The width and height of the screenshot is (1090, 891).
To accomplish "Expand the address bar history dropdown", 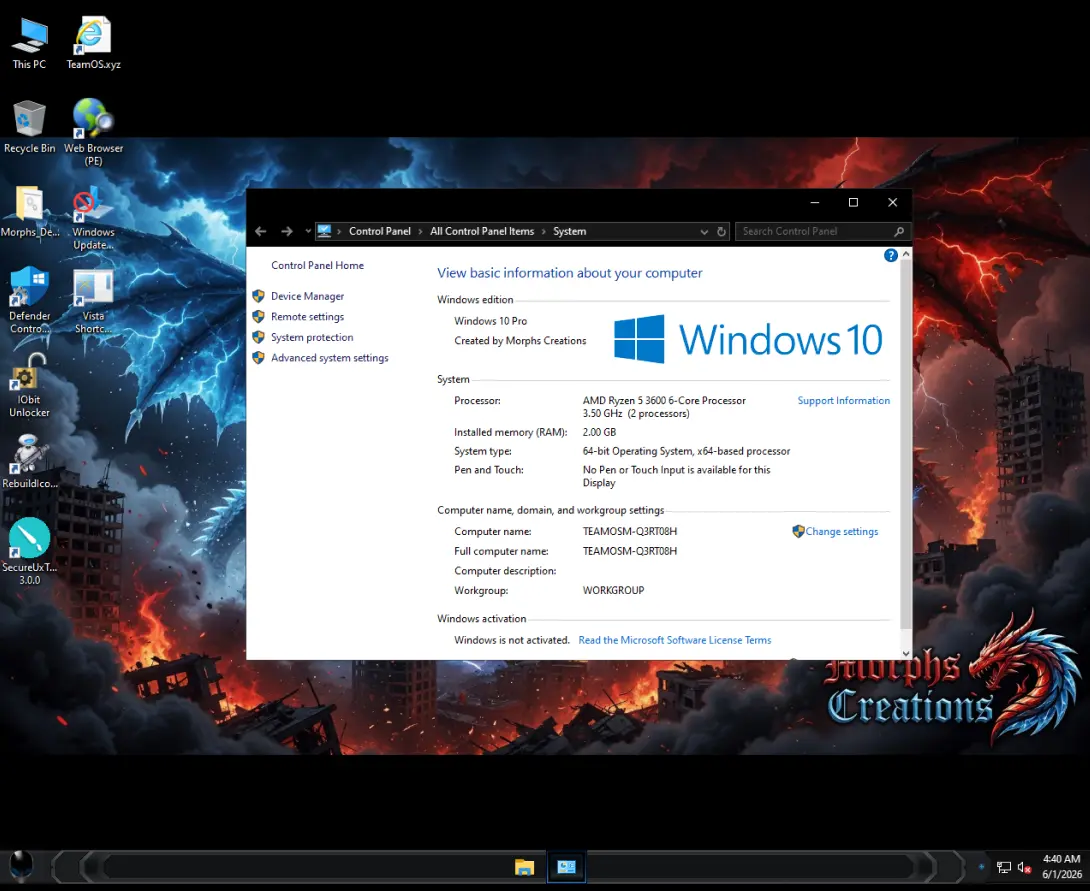I will (x=704, y=231).
